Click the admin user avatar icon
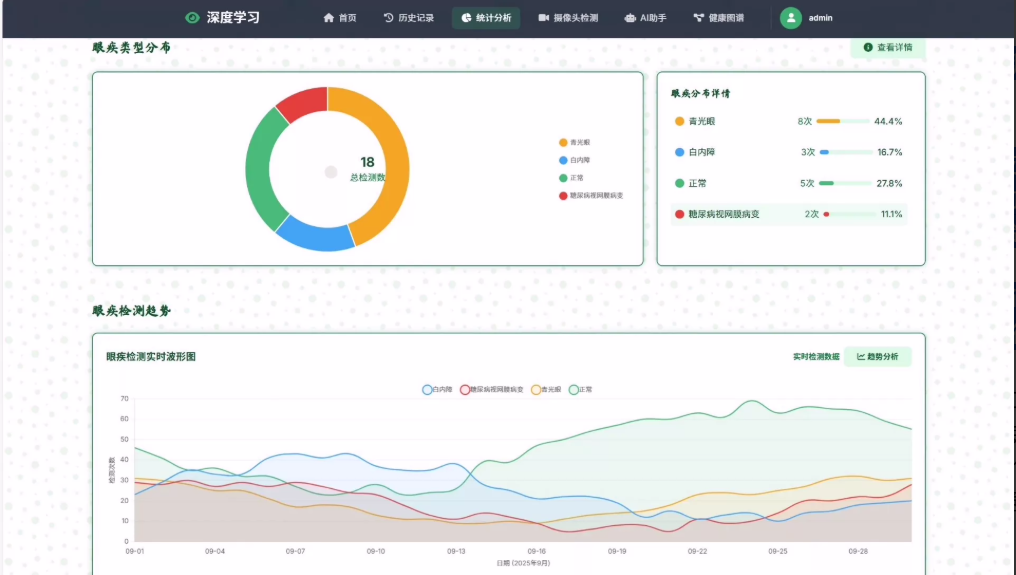The width and height of the screenshot is (1016, 575). point(791,18)
